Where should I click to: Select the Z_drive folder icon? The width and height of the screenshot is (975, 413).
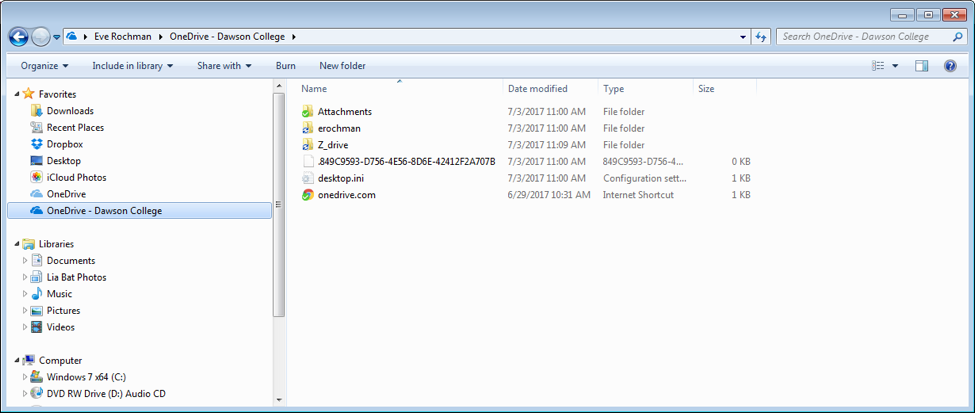307,145
